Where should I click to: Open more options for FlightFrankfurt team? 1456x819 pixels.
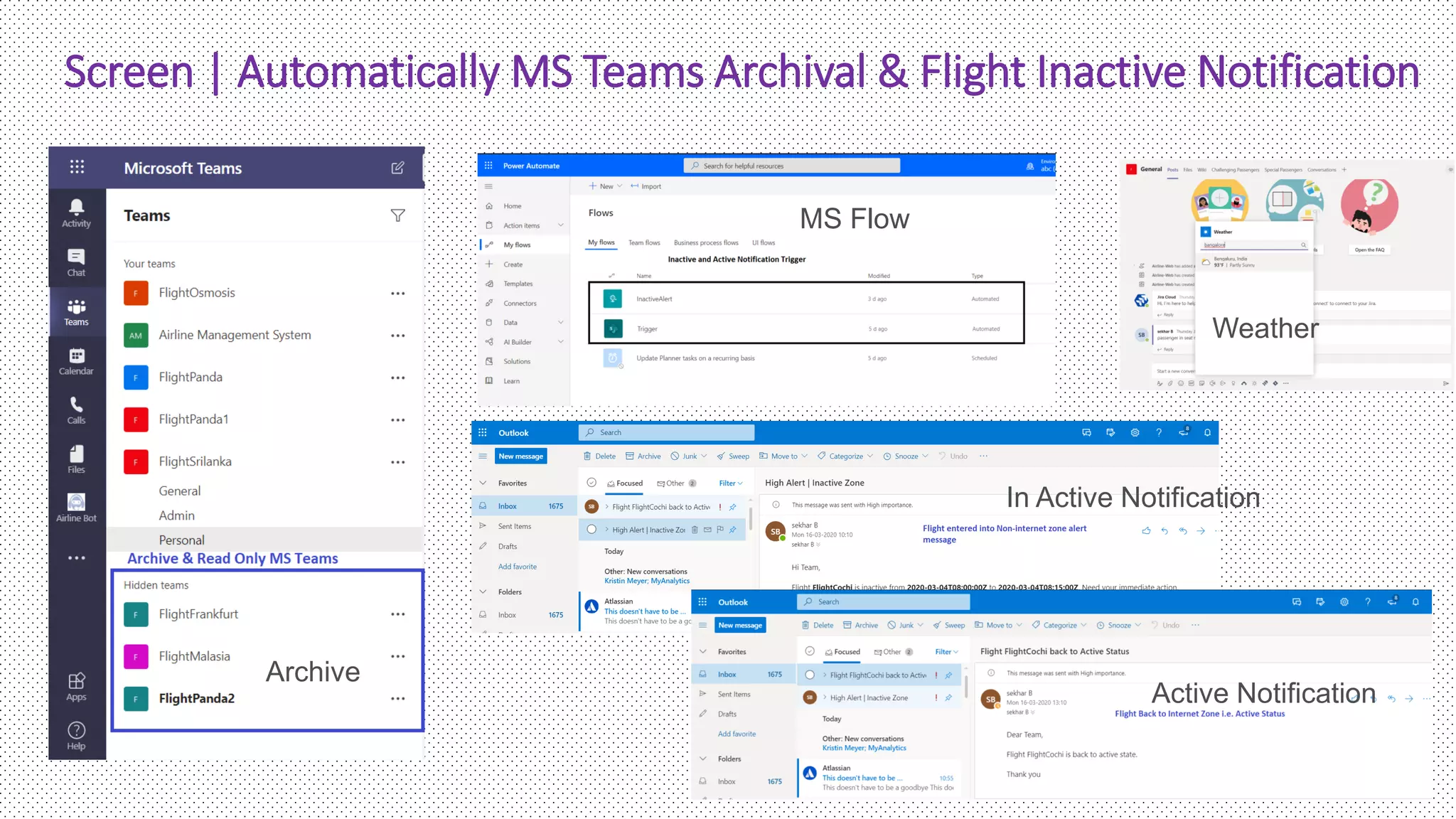pos(398,614)
